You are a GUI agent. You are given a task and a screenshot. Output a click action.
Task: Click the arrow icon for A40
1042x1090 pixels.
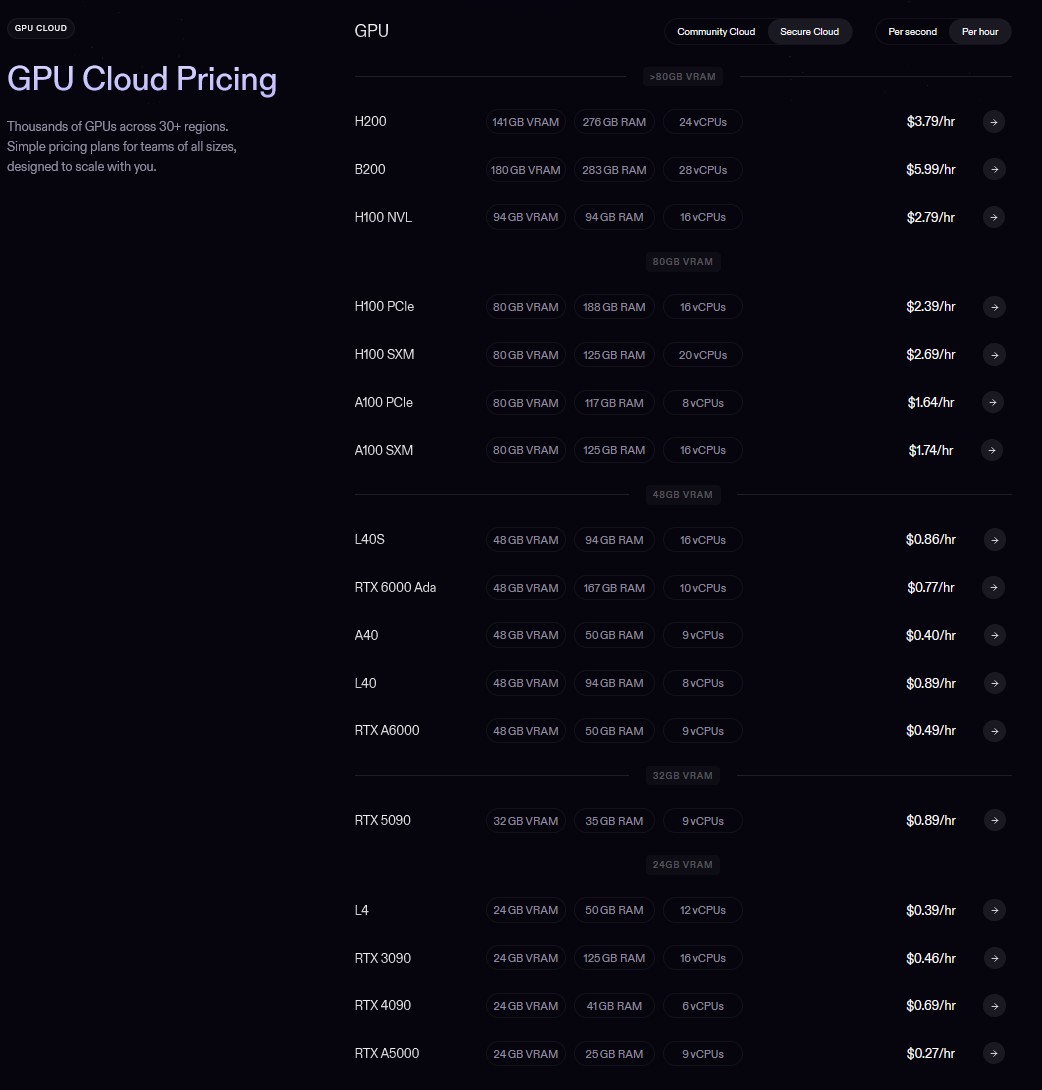click(x=995, y=635)
